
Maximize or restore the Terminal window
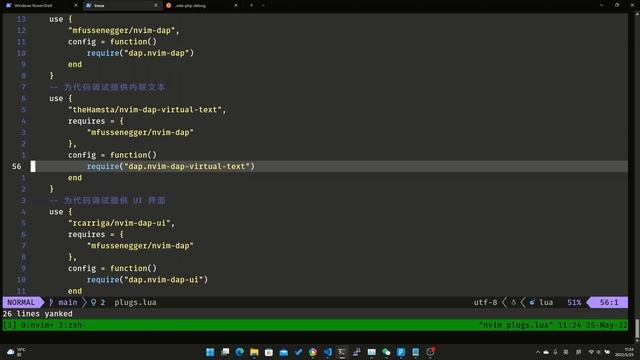coord(617,5)
